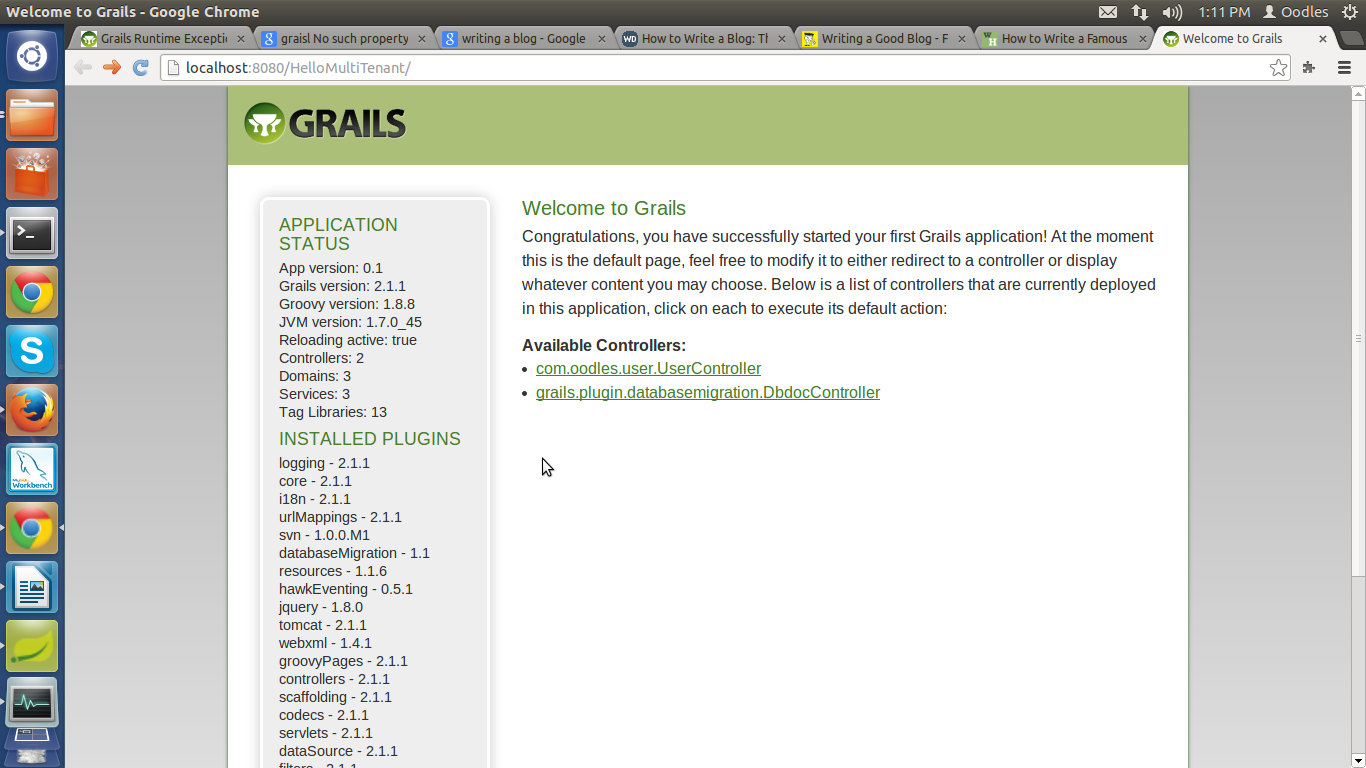
Task: Bookmark this page with the star
Action: tap(1278, 68)
